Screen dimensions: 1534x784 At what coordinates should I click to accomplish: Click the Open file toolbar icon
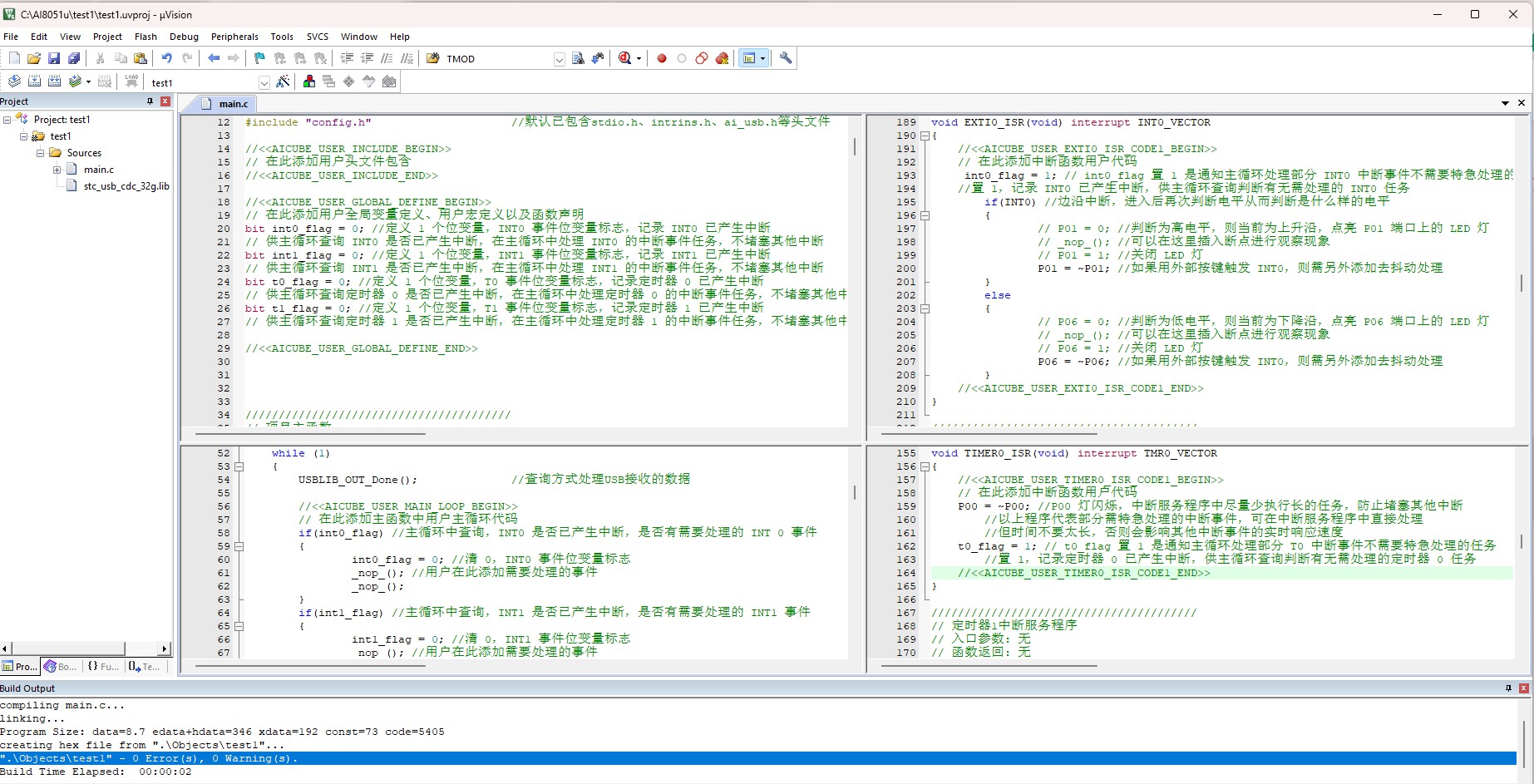34,58
